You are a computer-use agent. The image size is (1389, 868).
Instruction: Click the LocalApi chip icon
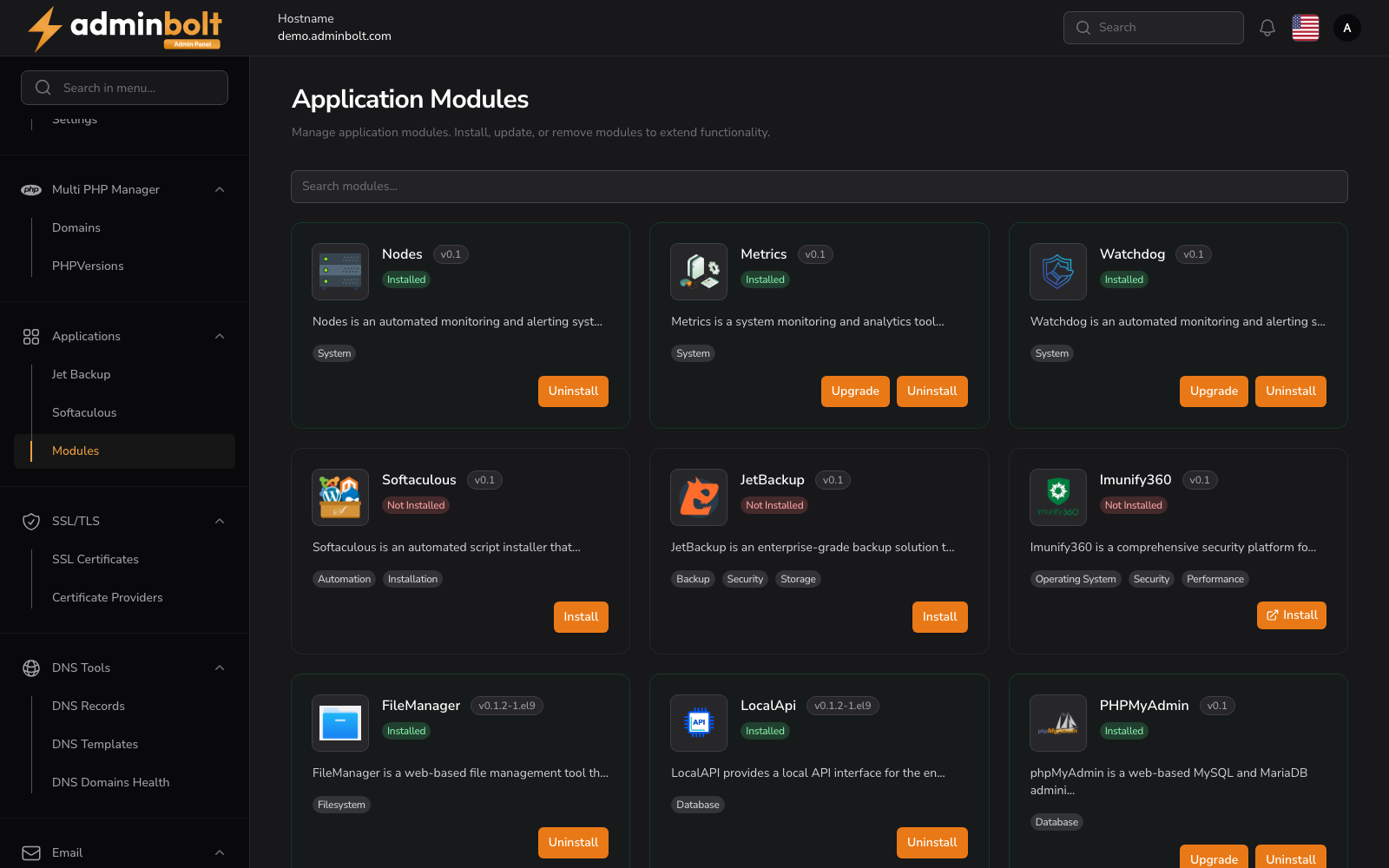(x=699, y=723)
